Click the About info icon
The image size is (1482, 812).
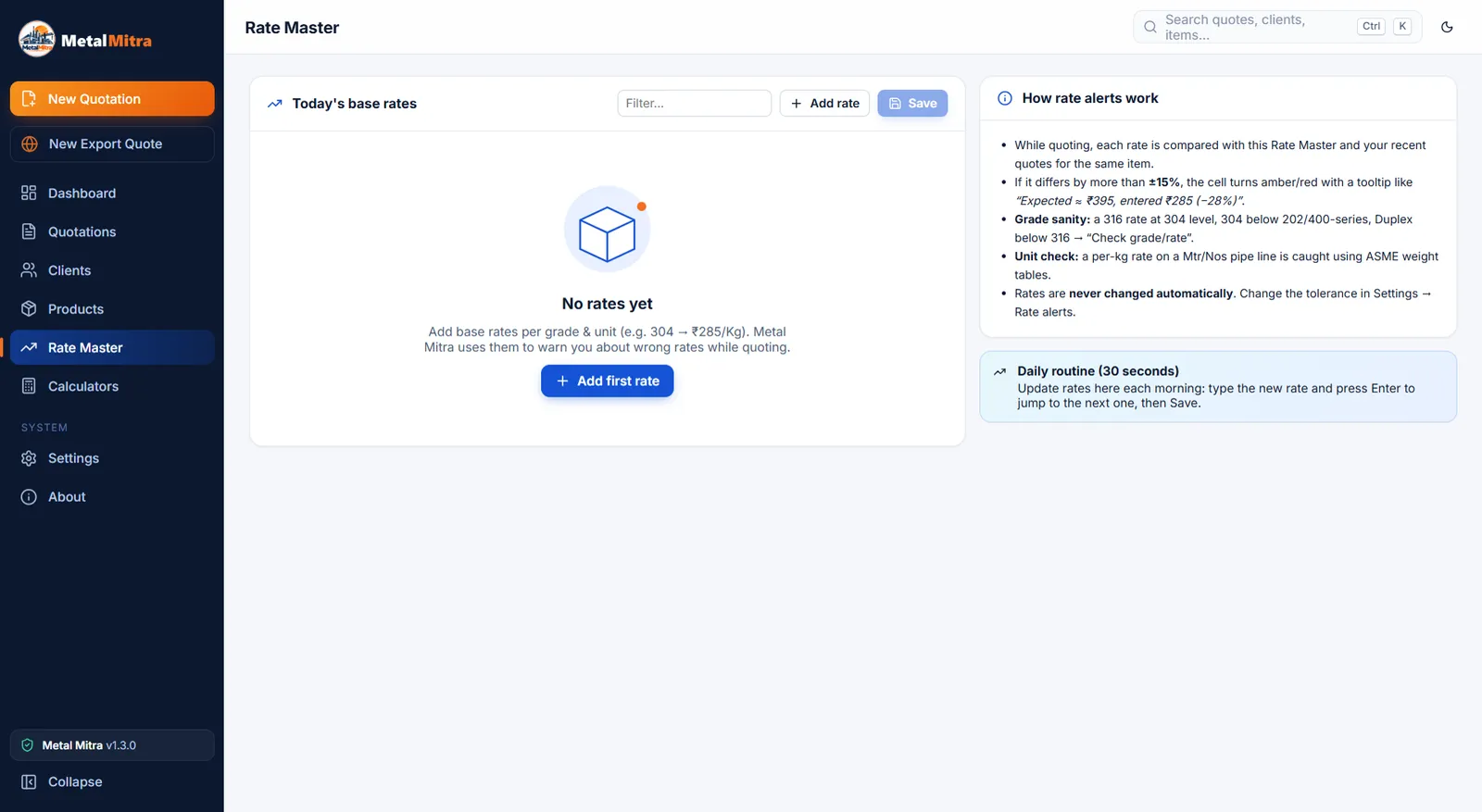(x=29, y=497)
